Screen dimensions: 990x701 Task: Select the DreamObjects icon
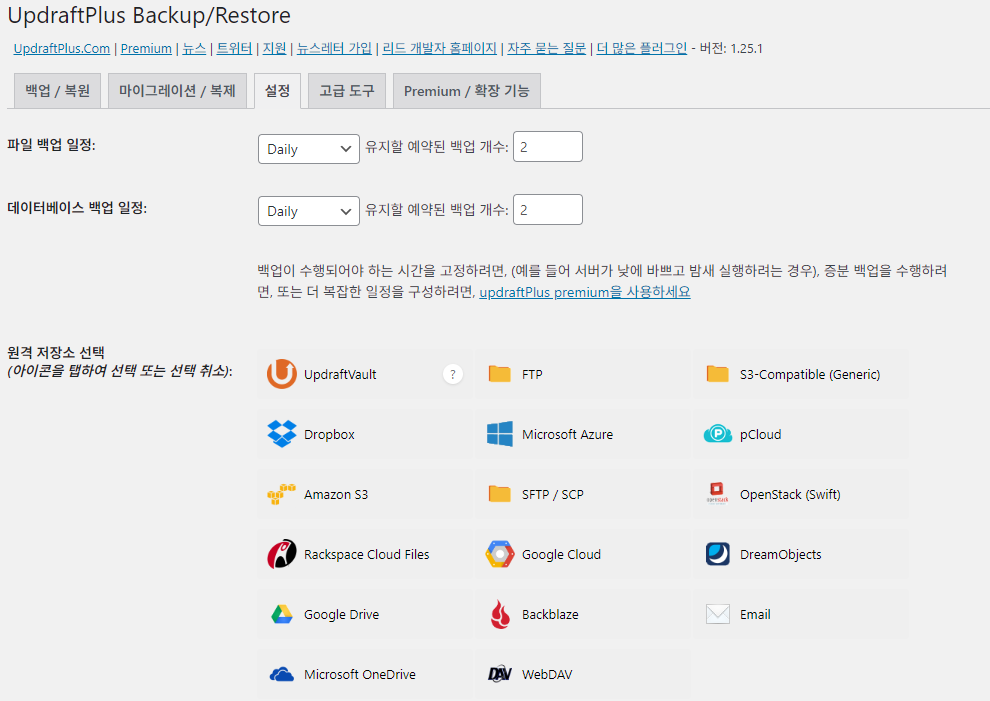pos(717,554)
